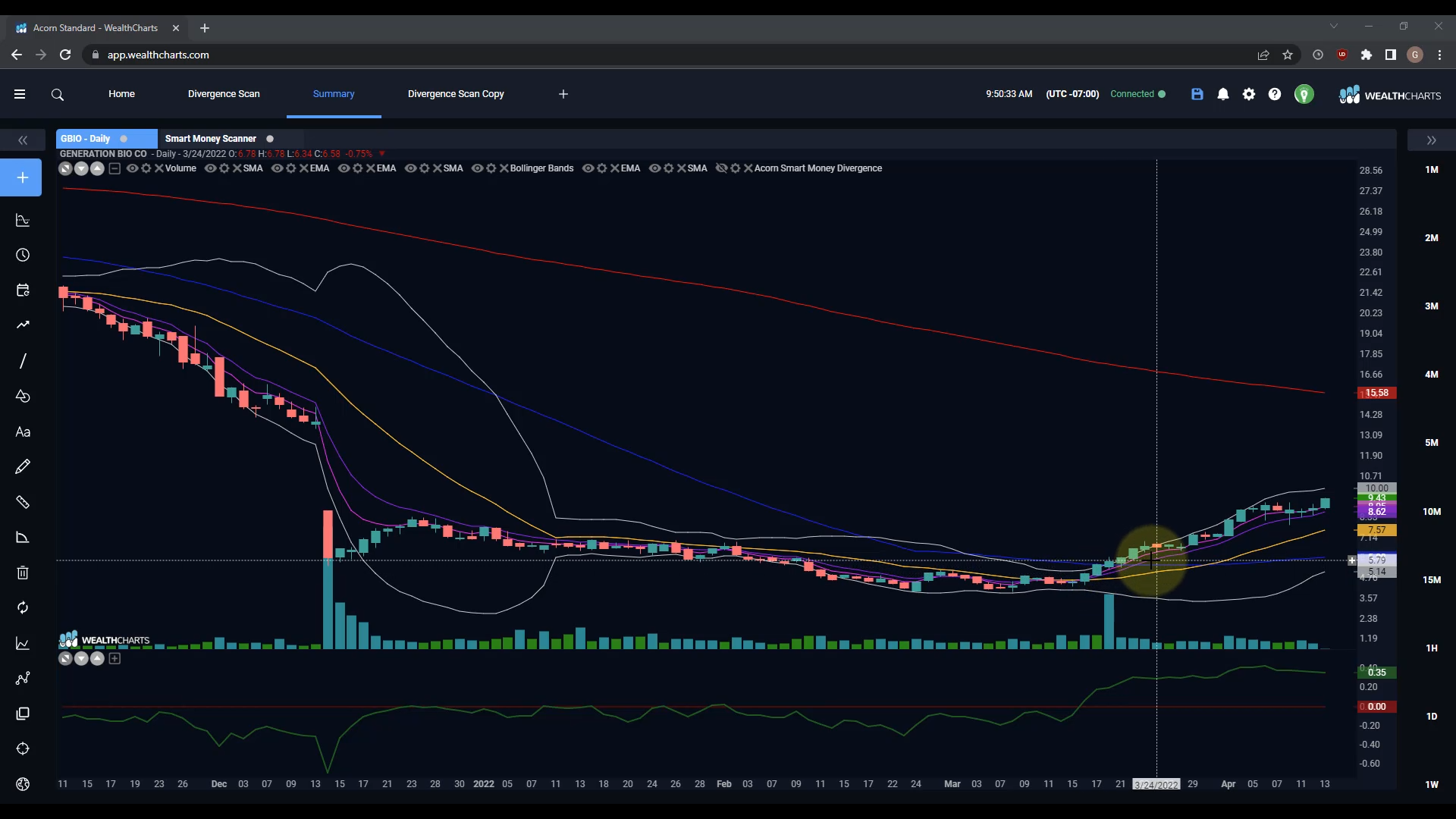
Task: Select the arc angle tool in sidebar
Action: (23, 537)
